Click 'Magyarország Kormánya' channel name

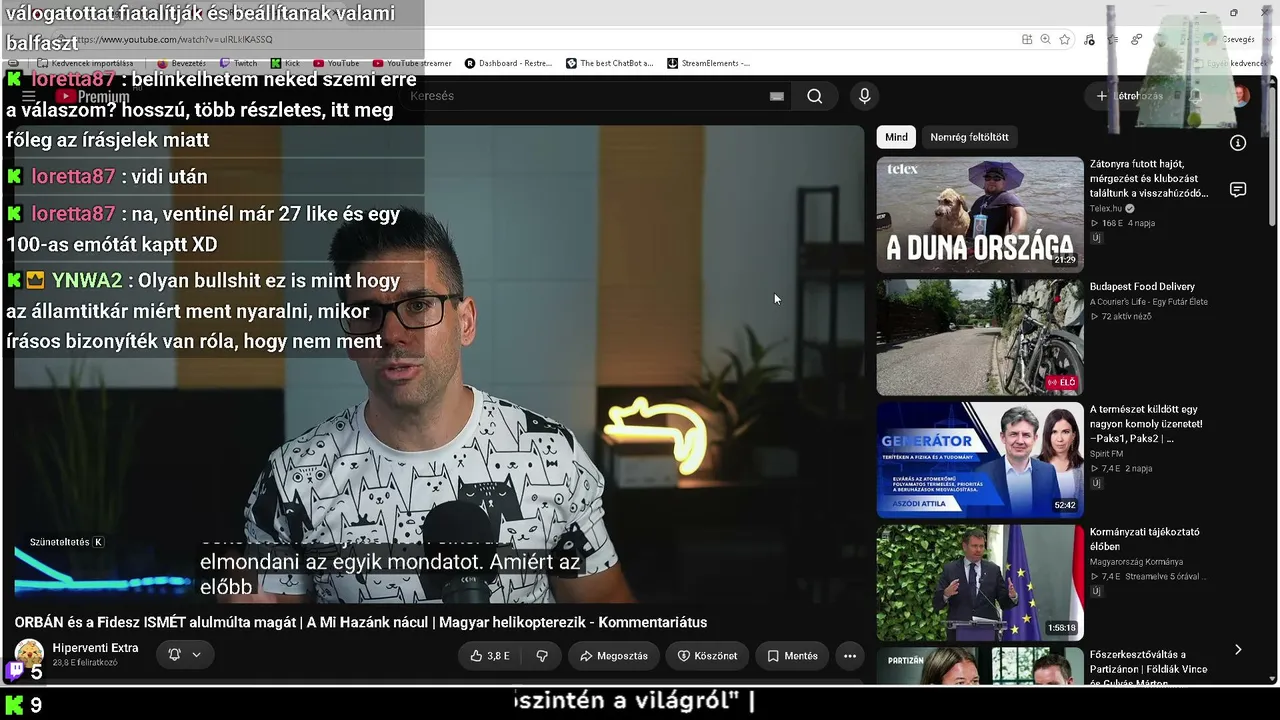1136,562
